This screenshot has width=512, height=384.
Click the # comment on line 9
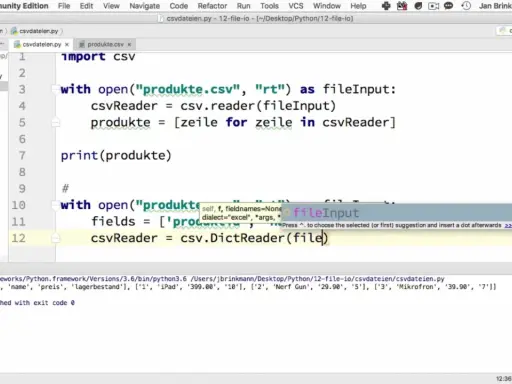point(65,189)
